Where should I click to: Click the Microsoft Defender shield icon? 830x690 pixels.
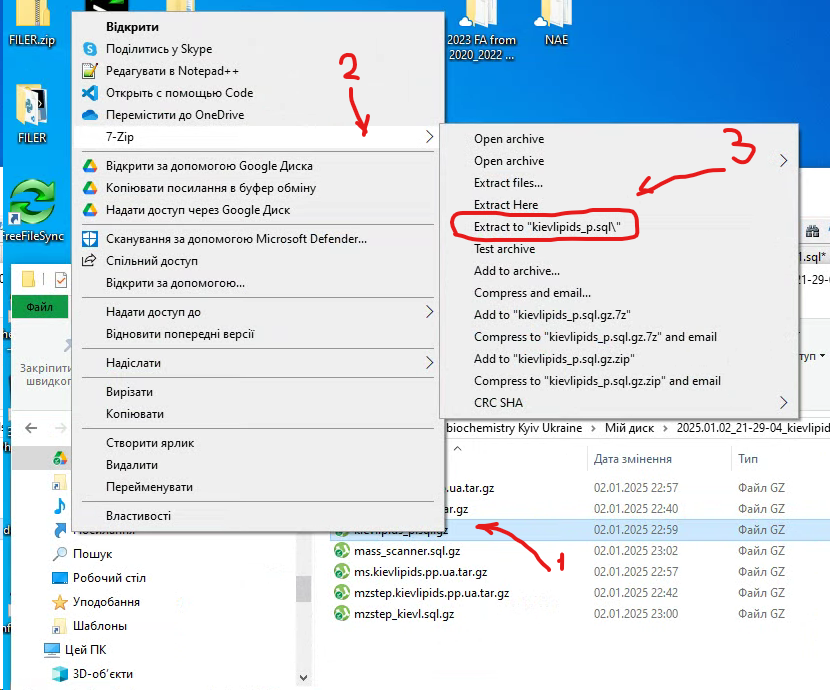click(89, 239)
